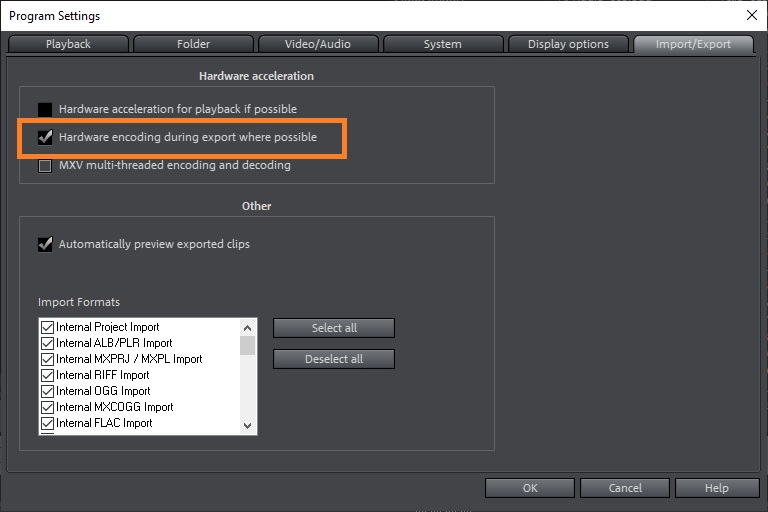Click the import formats list down arrow
768x512 pixels.
[x=247, y=425]
